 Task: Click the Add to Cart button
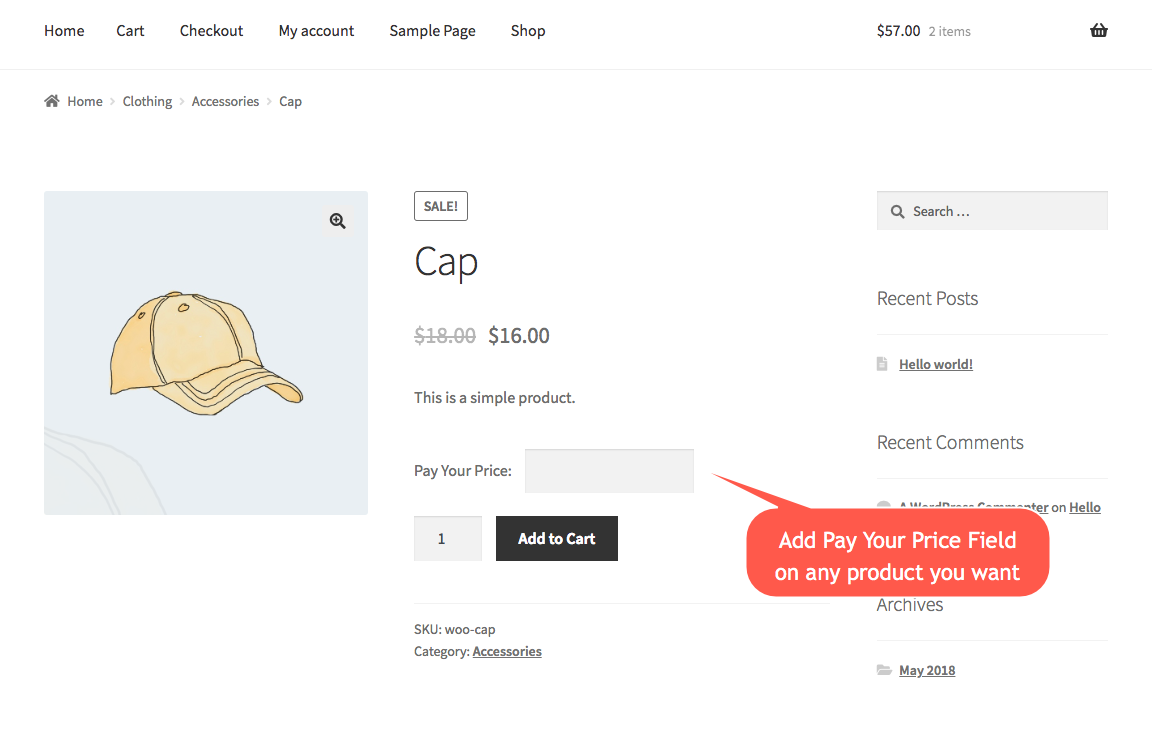[556, 538]
